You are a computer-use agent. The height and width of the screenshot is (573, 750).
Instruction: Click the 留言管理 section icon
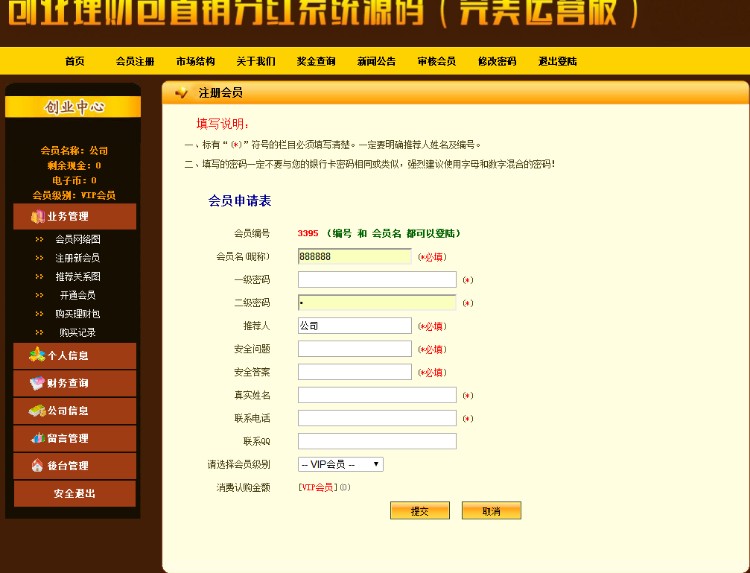[x=38, y=438]
